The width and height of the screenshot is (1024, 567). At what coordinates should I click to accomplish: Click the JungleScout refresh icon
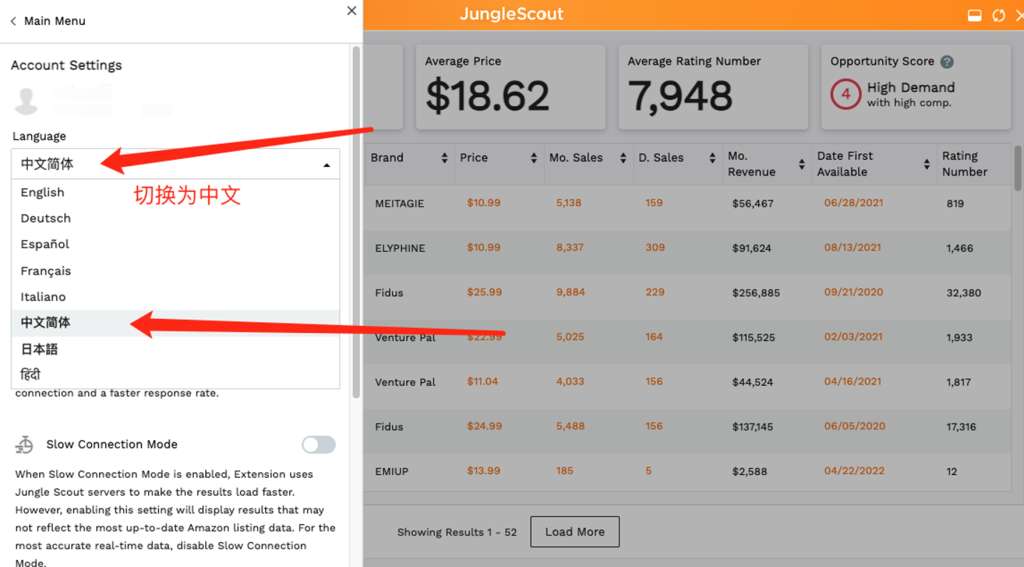(999, 16)
